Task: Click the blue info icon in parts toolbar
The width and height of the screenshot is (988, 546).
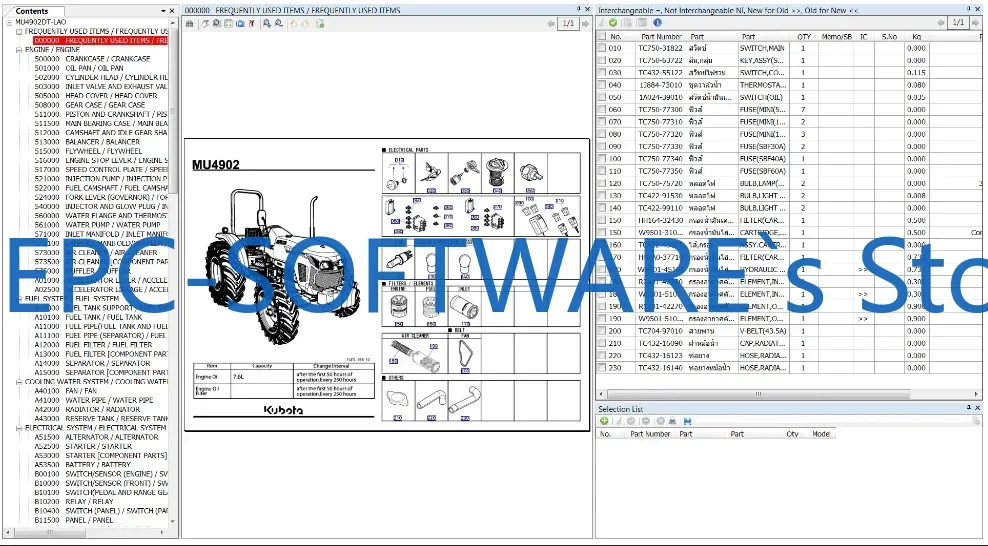Action: [x=657, y=22]
